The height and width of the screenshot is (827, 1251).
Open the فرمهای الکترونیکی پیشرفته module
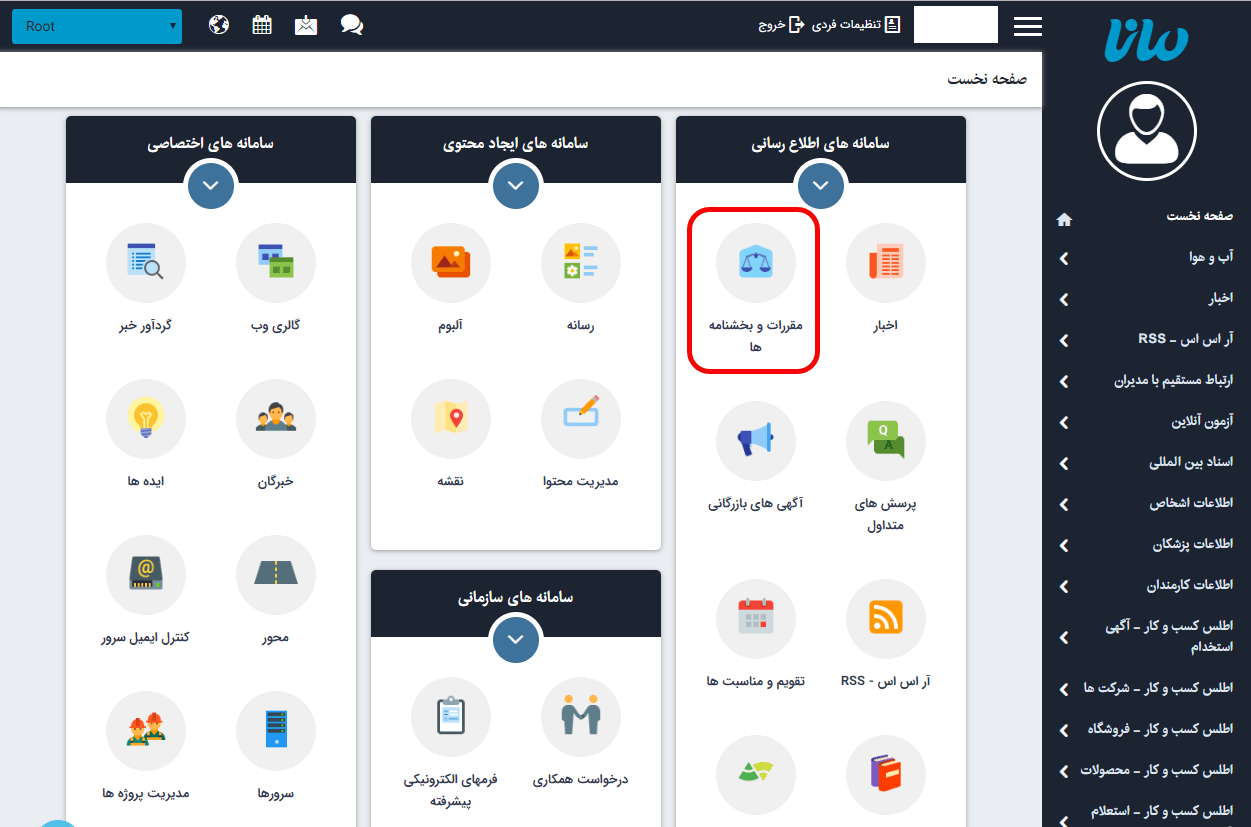[451, 717]
